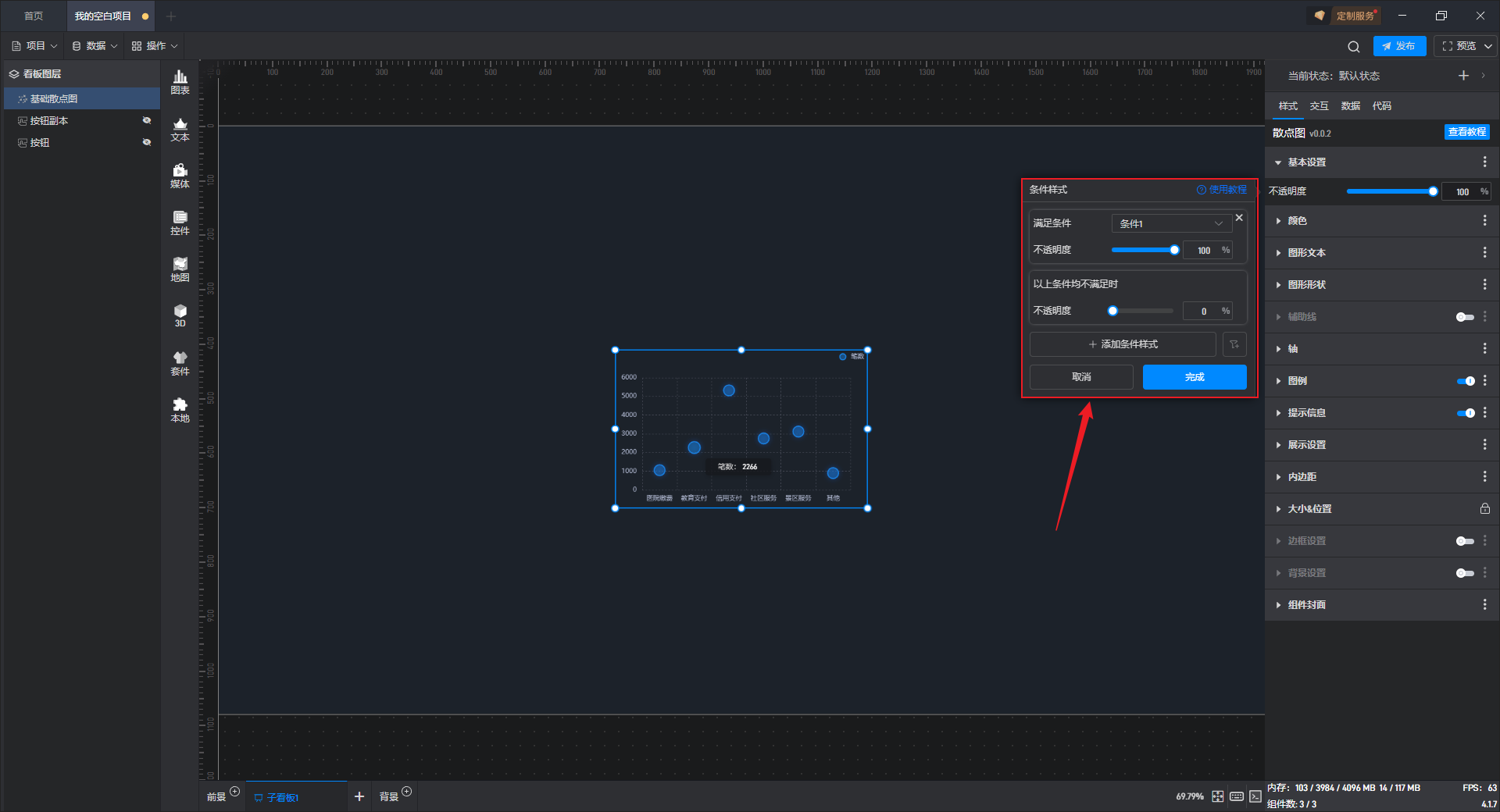The image size is (1500, 812).
Task: Switch to the 代码 code tab
Action: pos(1381,106)
